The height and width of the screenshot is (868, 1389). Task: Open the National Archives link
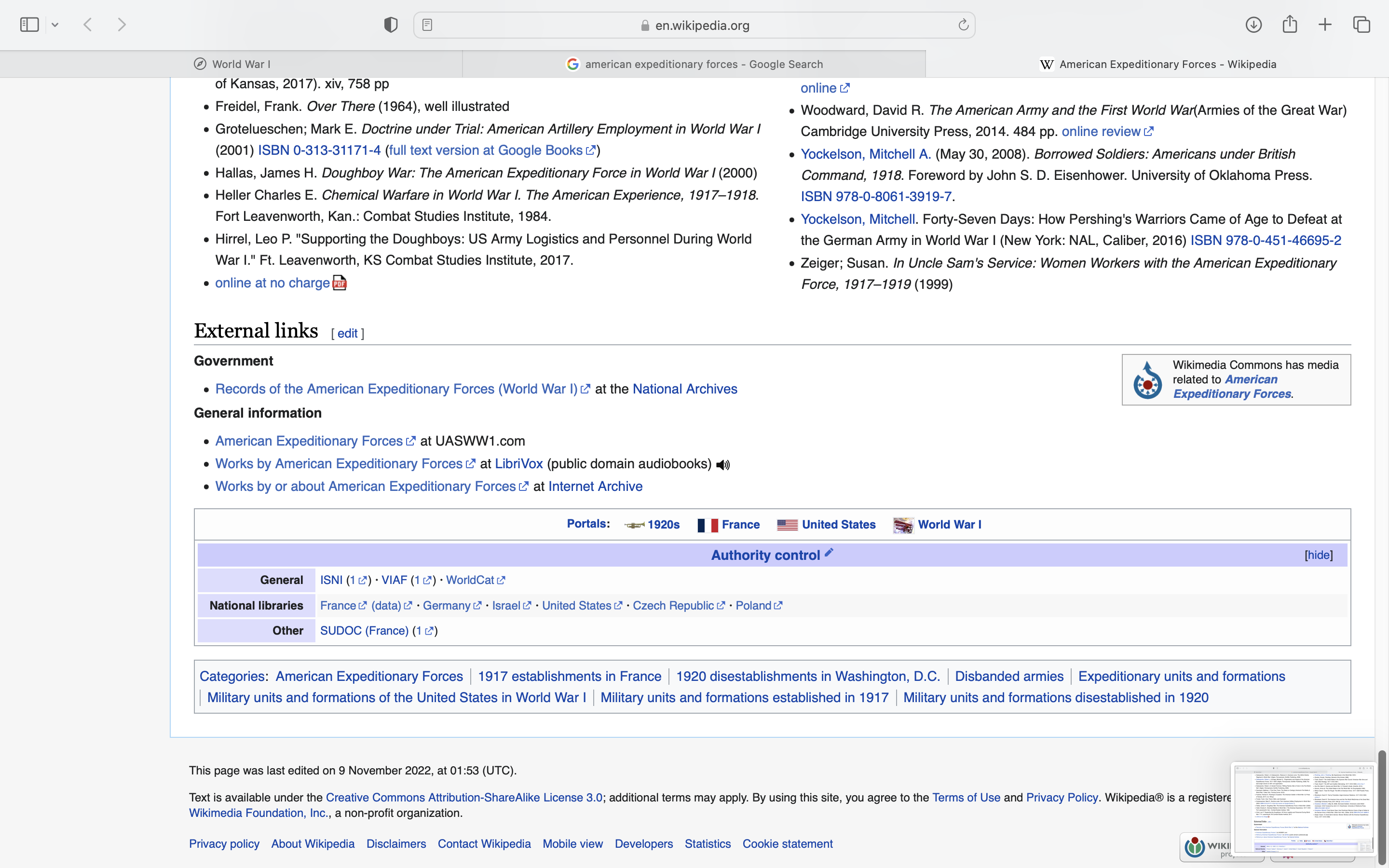click(x=685, y=389)
